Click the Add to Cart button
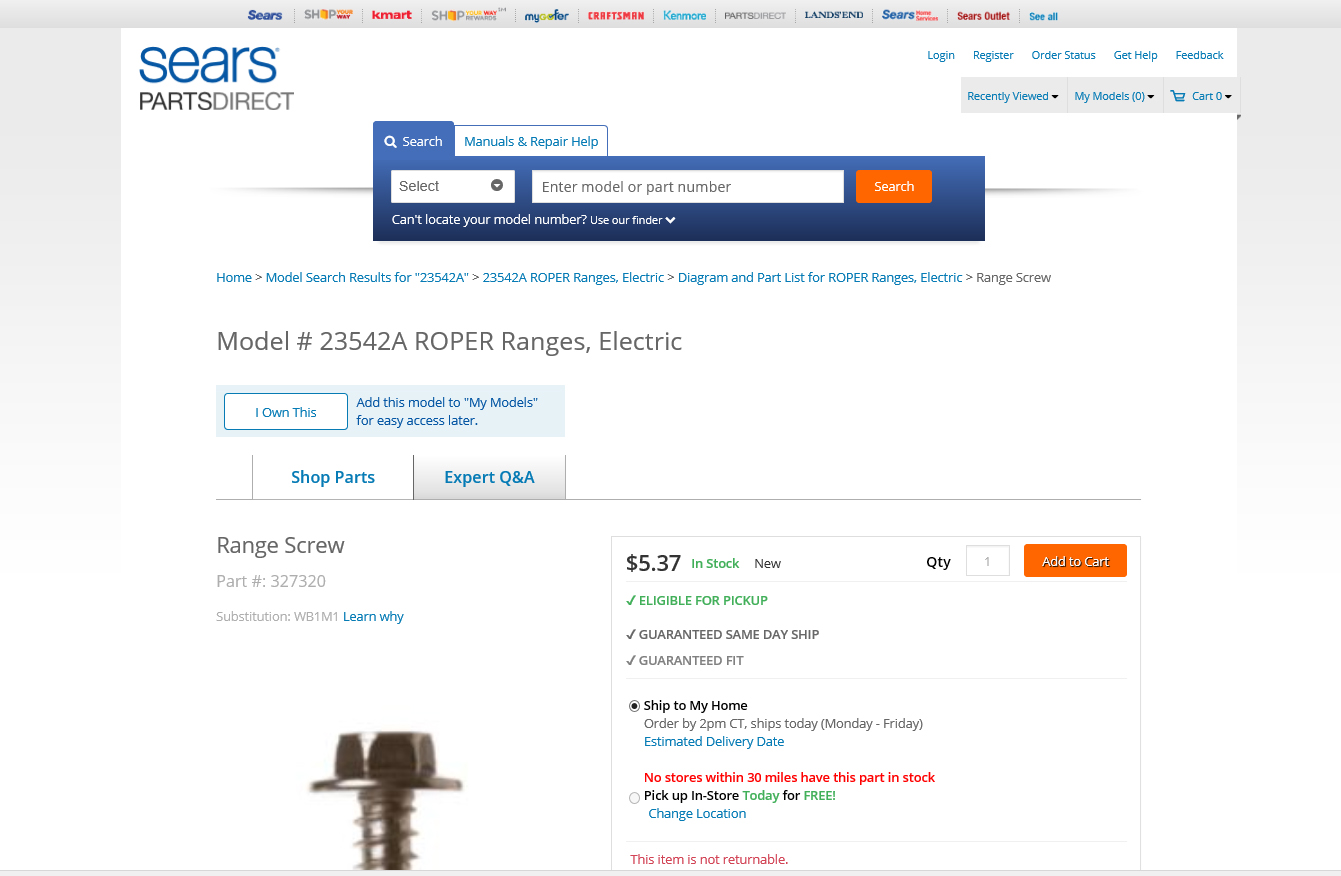 1075,561
